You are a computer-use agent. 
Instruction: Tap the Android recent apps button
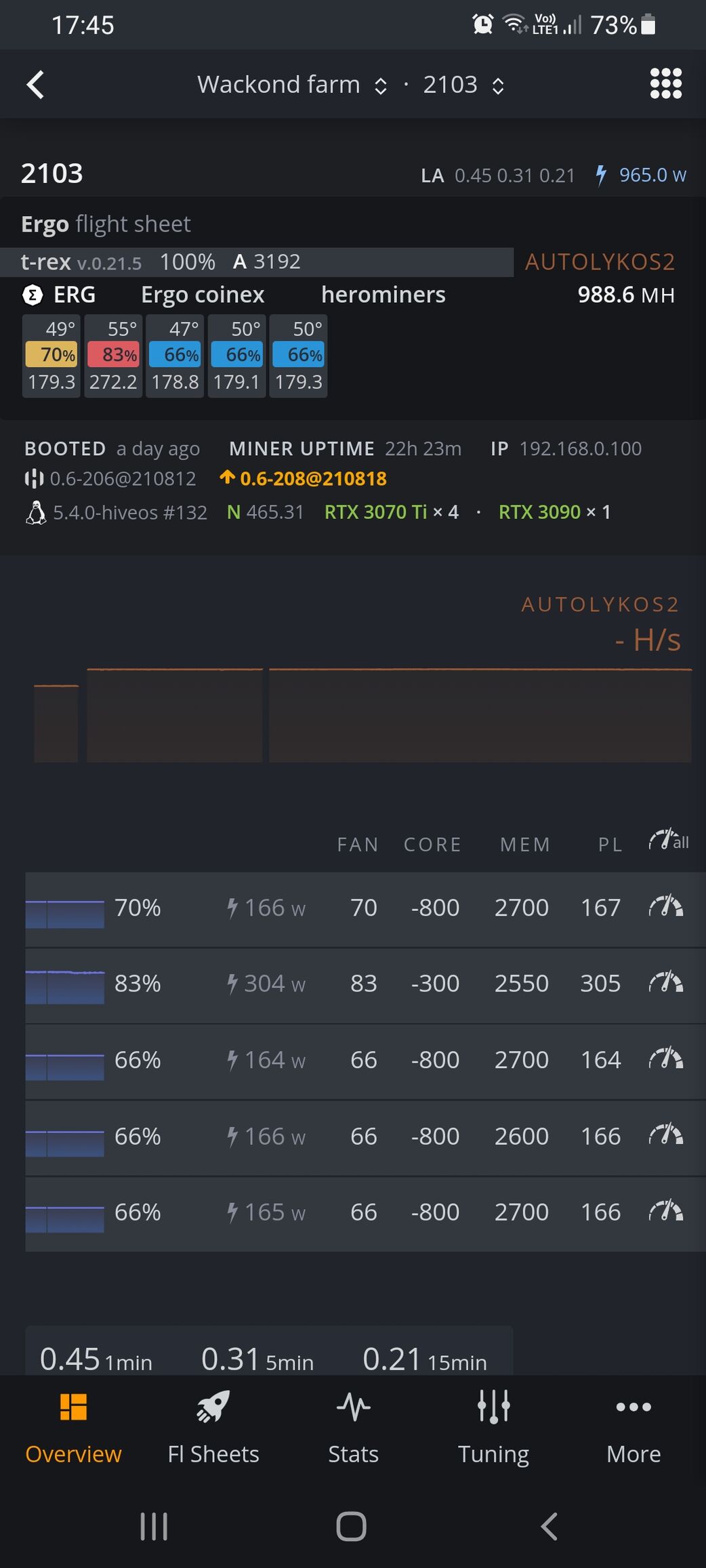[x=154, y=1526]
